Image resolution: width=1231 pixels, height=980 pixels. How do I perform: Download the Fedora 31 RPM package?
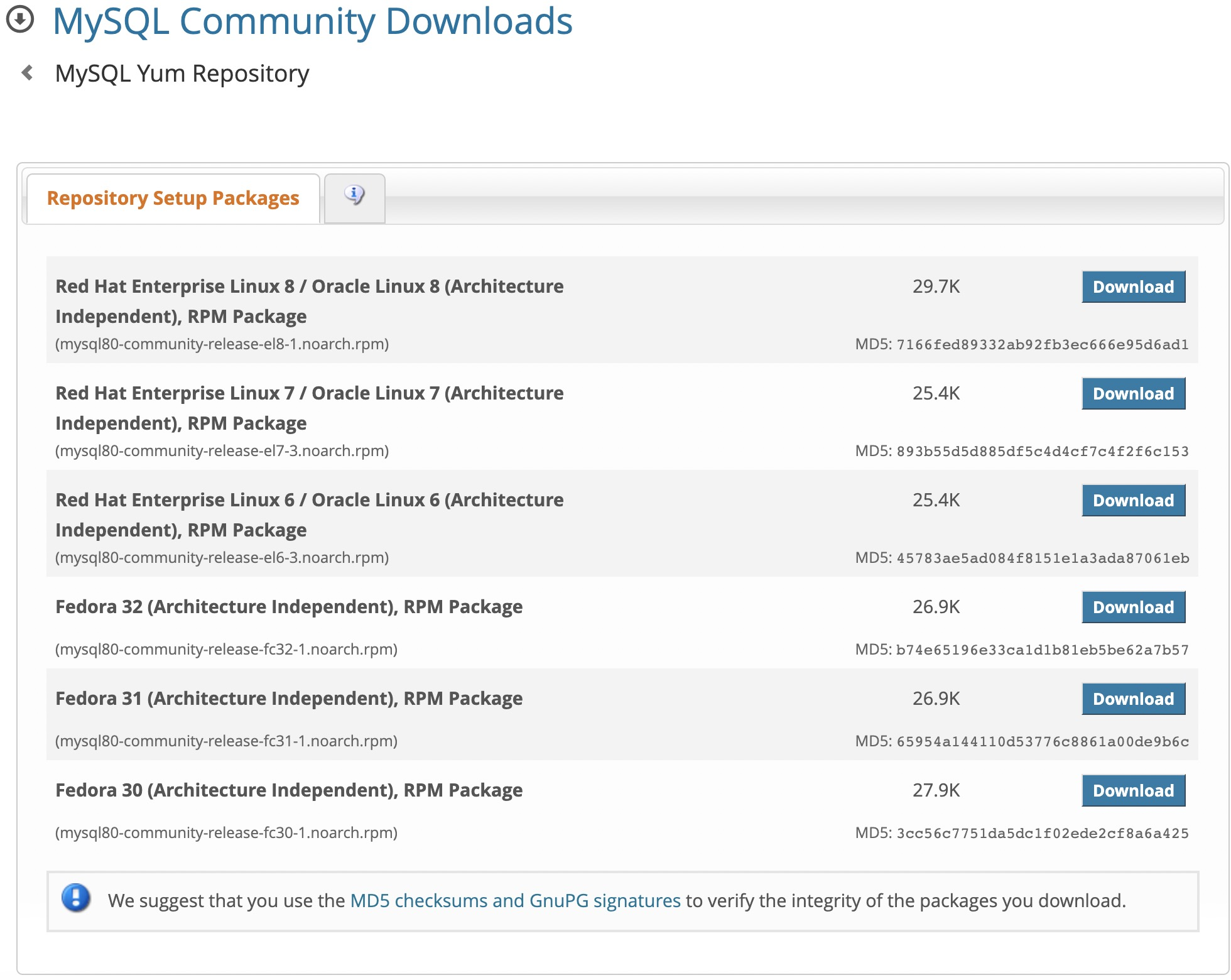[1133, 699]
